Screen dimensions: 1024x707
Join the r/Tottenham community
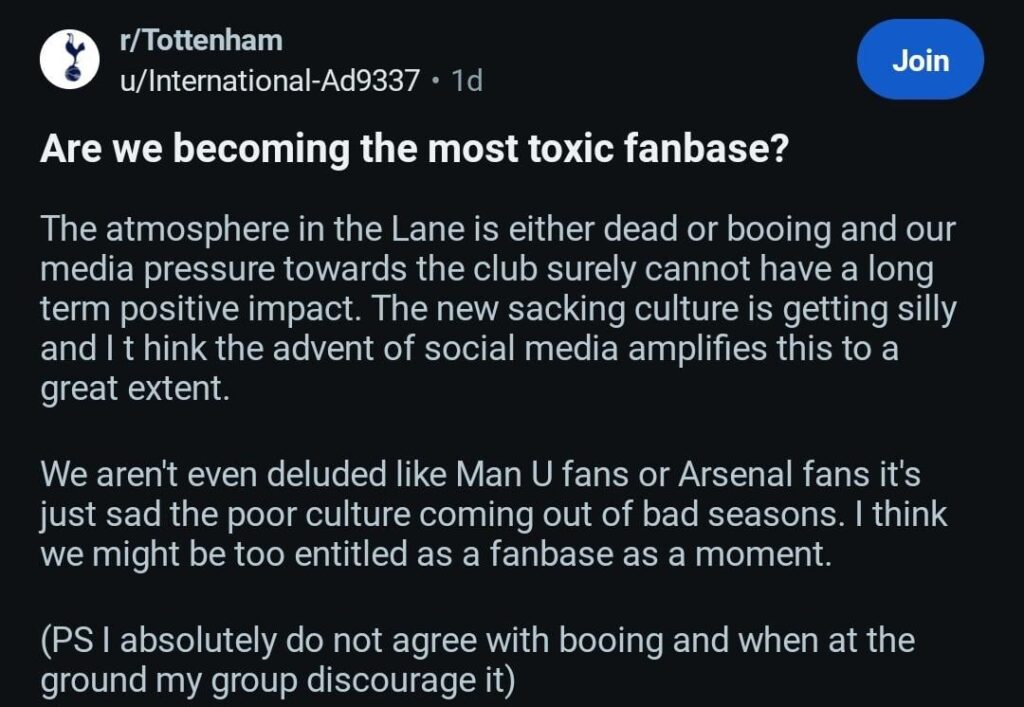(919, 59)
